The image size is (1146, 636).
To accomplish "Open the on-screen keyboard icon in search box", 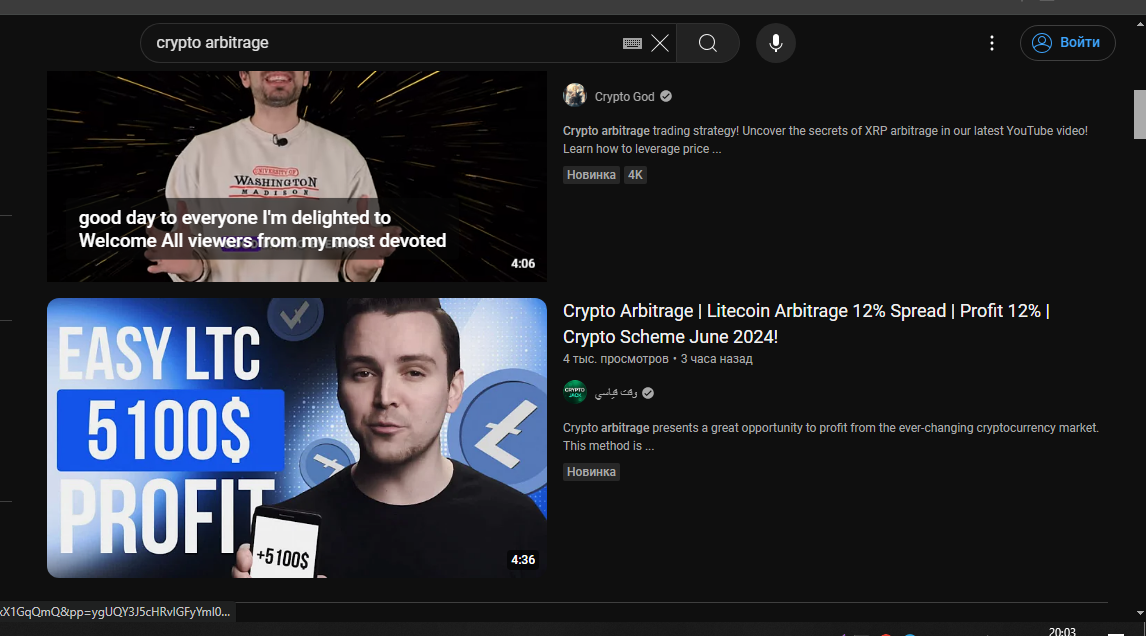I will tap(632, 43).
